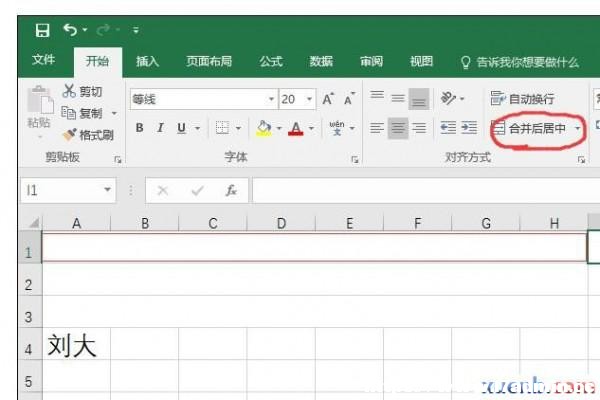This screenshot has height=400, width=600.
Task: Select align text right icon
Action: click(419, 128)
